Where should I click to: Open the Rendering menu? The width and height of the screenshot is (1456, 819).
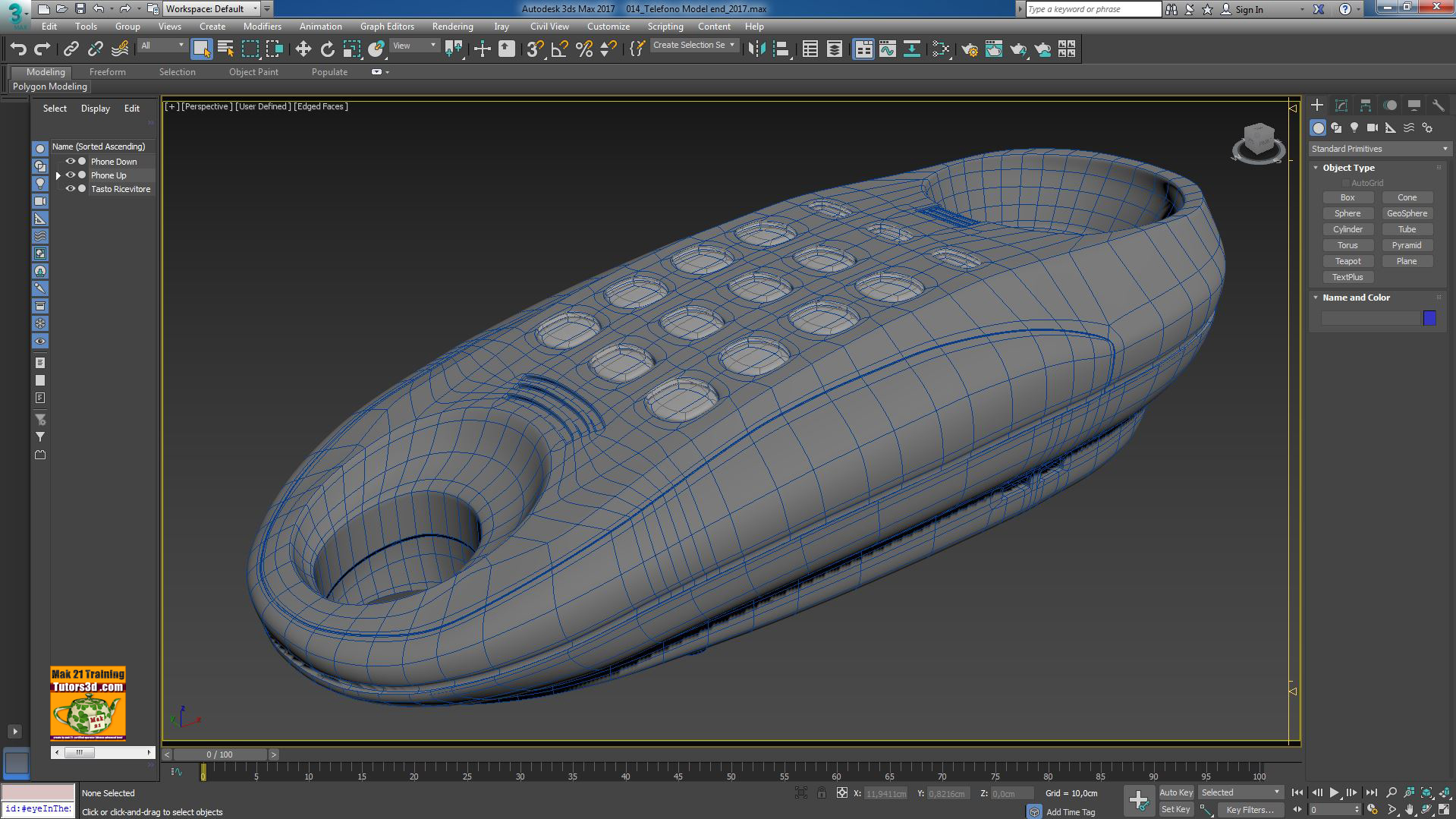coord(452,26)
